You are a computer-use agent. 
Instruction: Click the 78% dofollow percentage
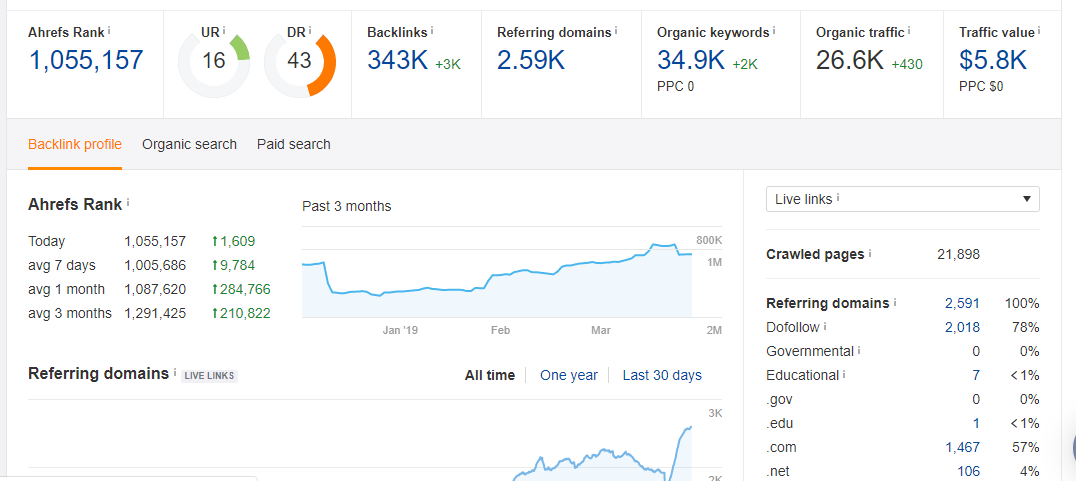tap(1026, 327)
